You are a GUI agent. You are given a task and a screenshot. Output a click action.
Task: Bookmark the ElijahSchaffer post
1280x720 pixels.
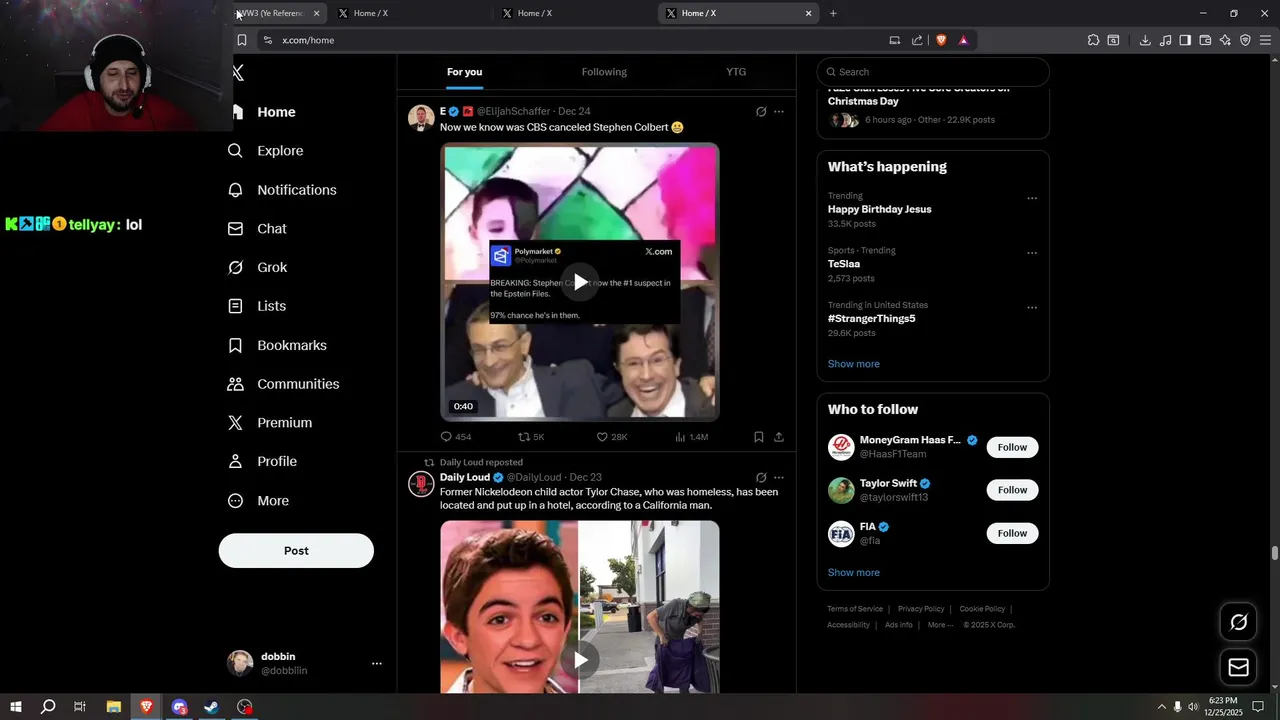click(x=759, y=437)
